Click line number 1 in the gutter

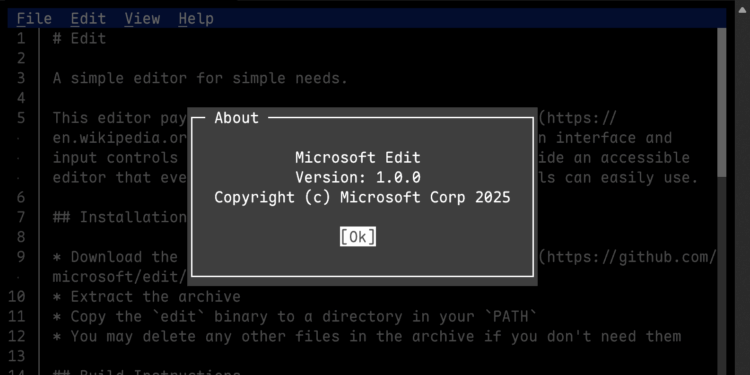point(21,38)
